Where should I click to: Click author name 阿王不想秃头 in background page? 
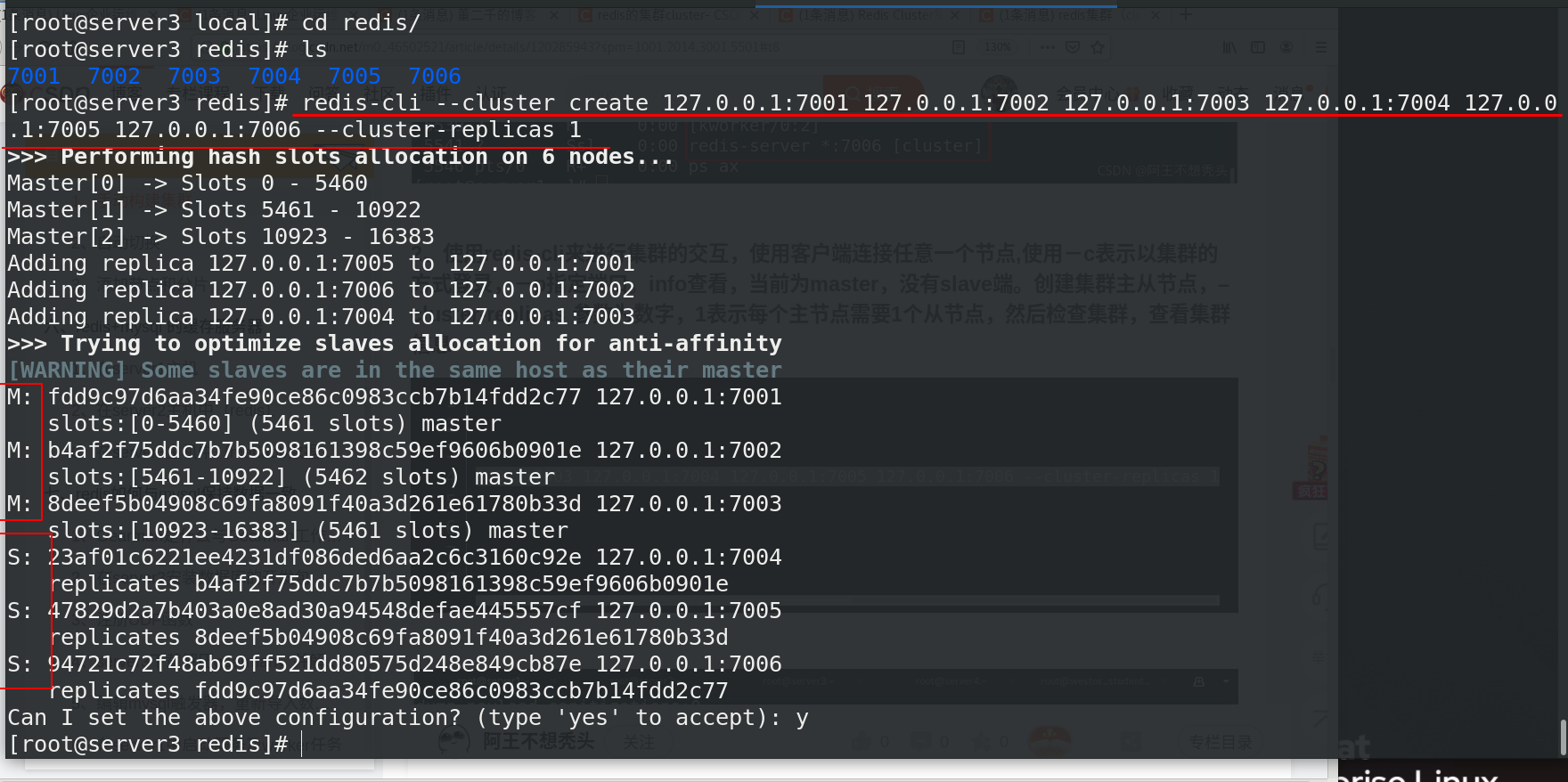click(x=538, y=741)
